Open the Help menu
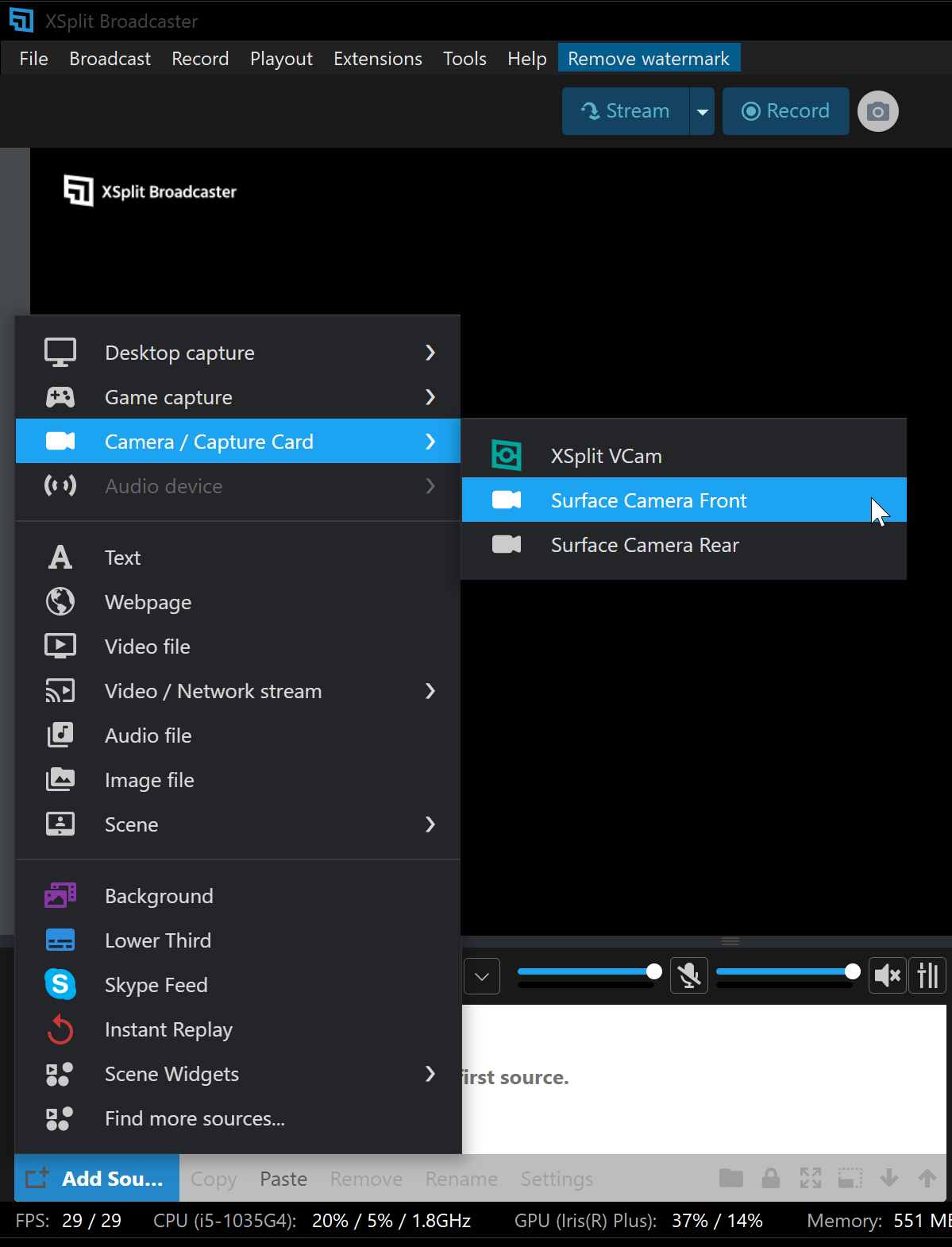 pyautogui.click(x=527, y=59)
